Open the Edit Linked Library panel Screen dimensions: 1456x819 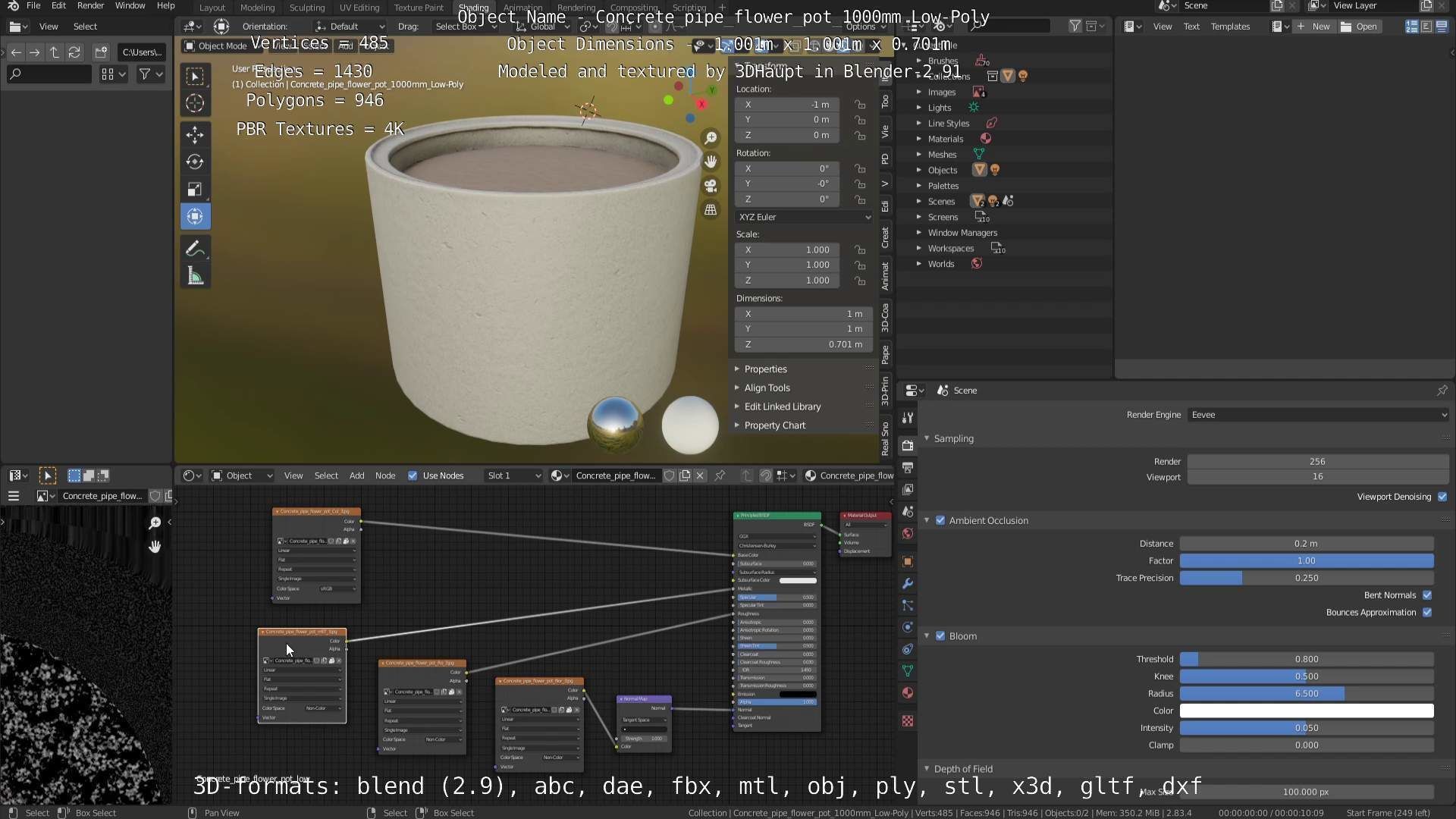tap(782, 406)
